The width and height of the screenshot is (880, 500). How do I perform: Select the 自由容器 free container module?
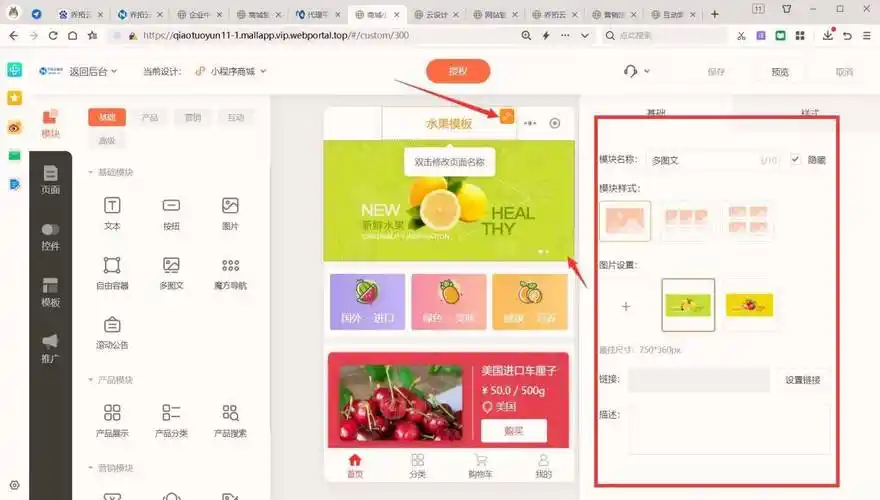[112, 273]
